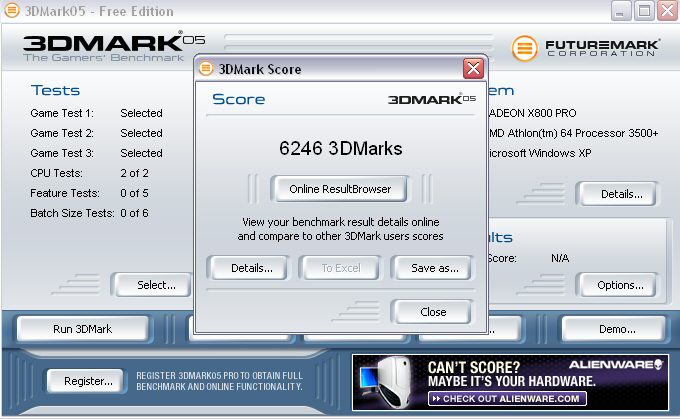Screen dimensions: 680x419
Task: Click the Close button in the score dialog
Action: [432, 312]
